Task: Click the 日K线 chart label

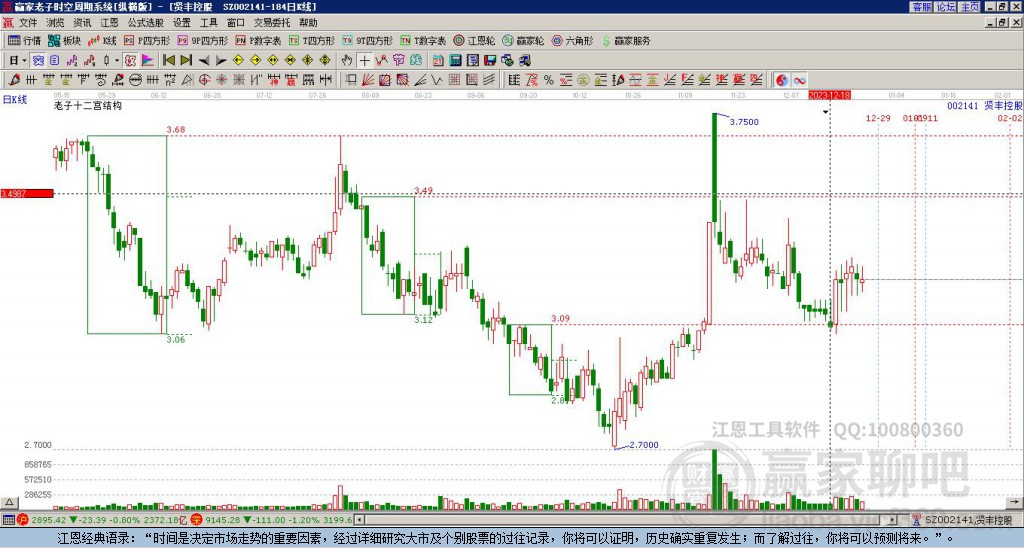Action: tap(15, 99)
